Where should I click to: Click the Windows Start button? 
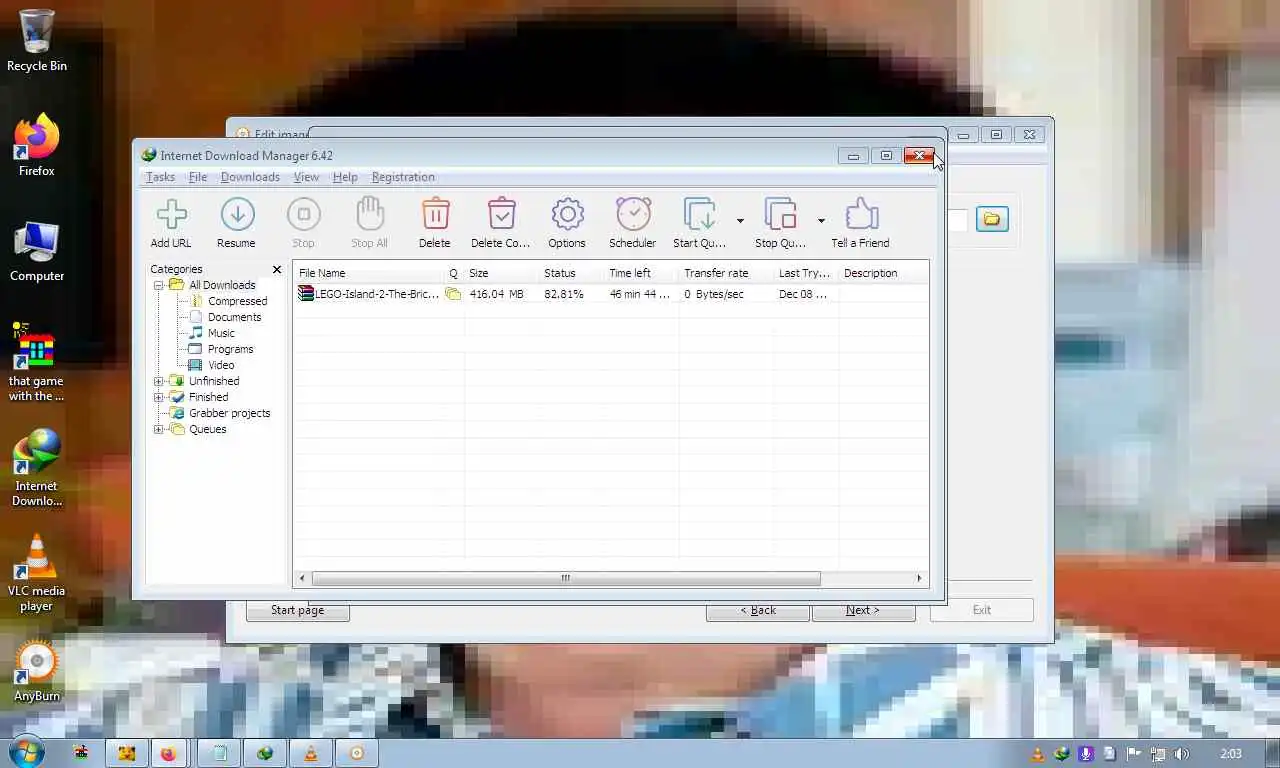tap(24, 753)
